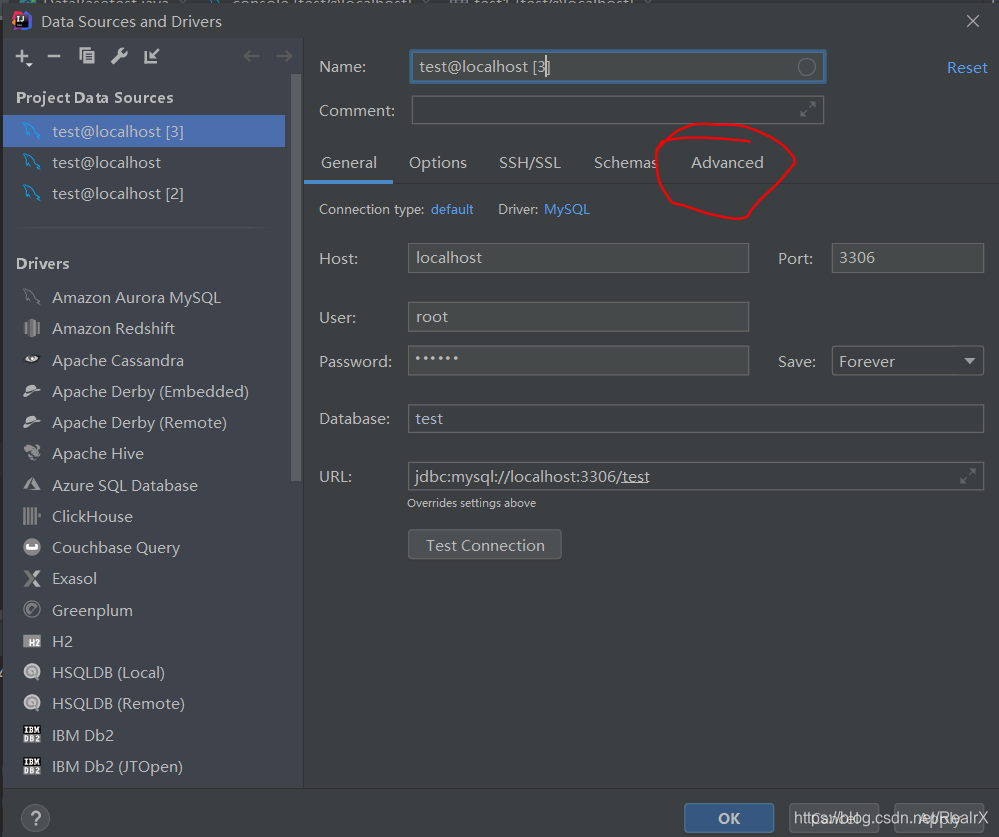Click the Reset link
Screen dimensions: 999x837
click(x=967, y=68)
